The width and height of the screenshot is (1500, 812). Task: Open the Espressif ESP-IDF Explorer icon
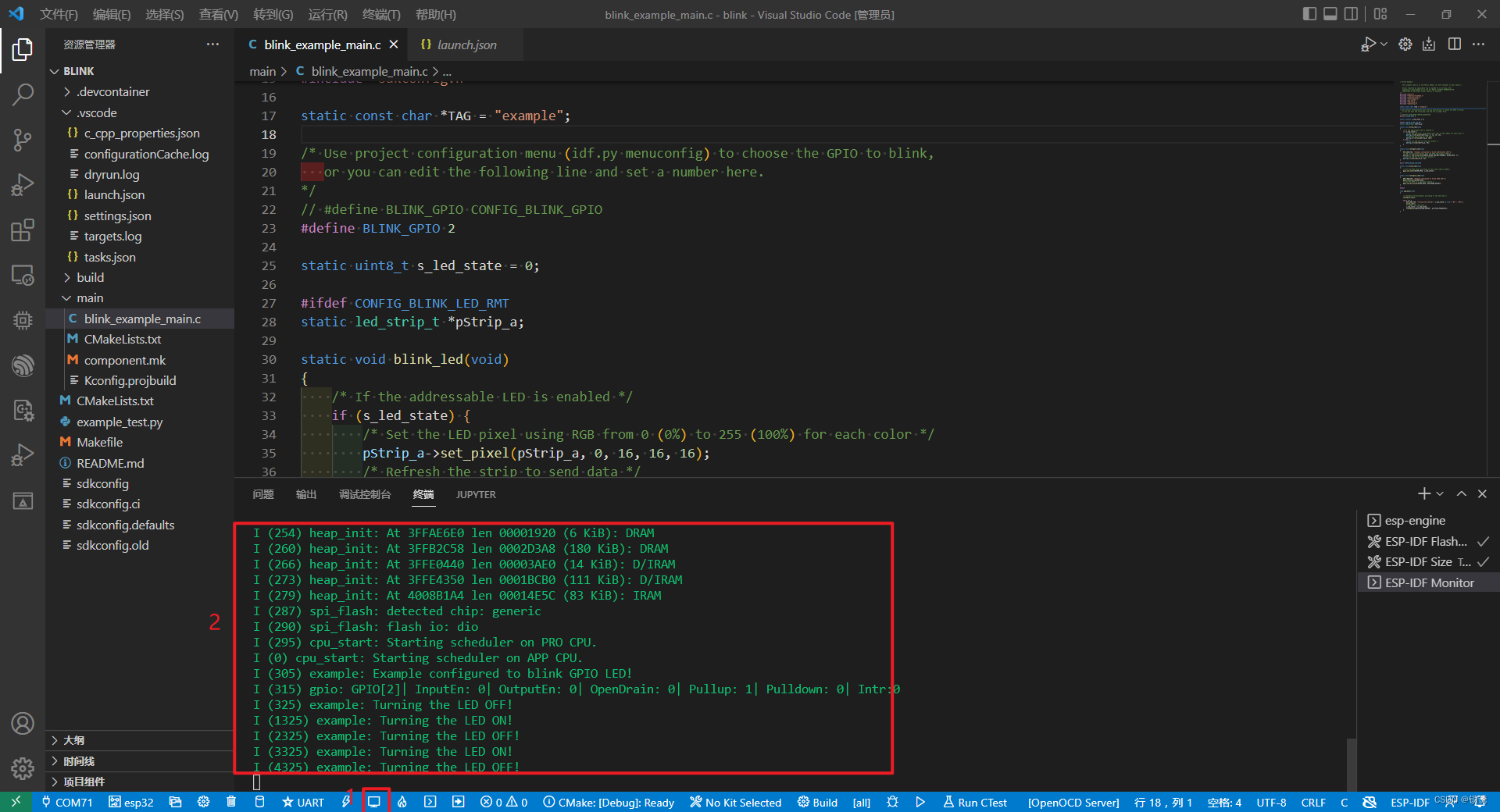[23, 365]
